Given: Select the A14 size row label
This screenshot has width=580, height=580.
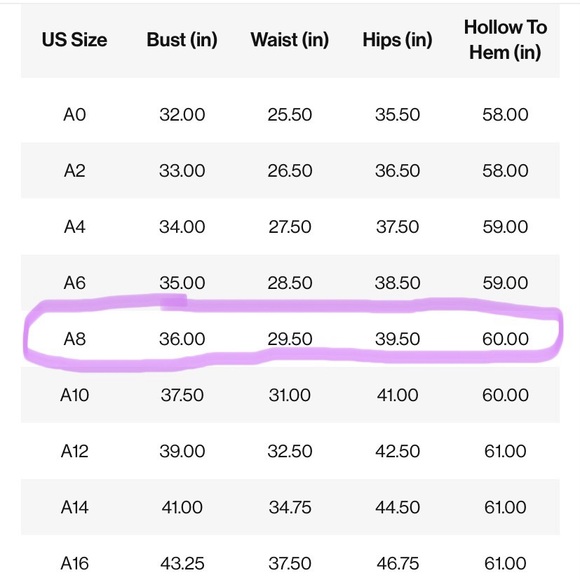Looking at the screenshot, I should point(74,507).
